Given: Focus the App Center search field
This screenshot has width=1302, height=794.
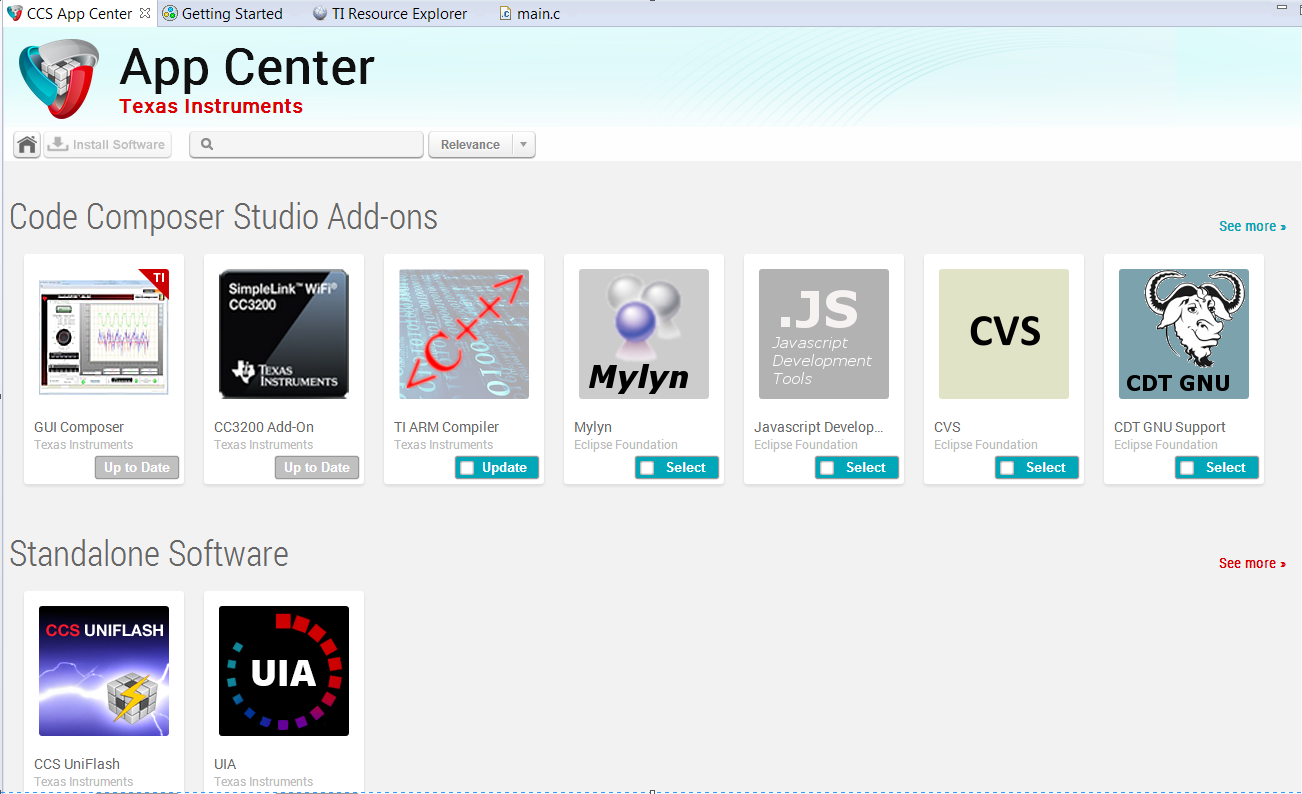Looking at the screenshot, I should tap(307, 145).
